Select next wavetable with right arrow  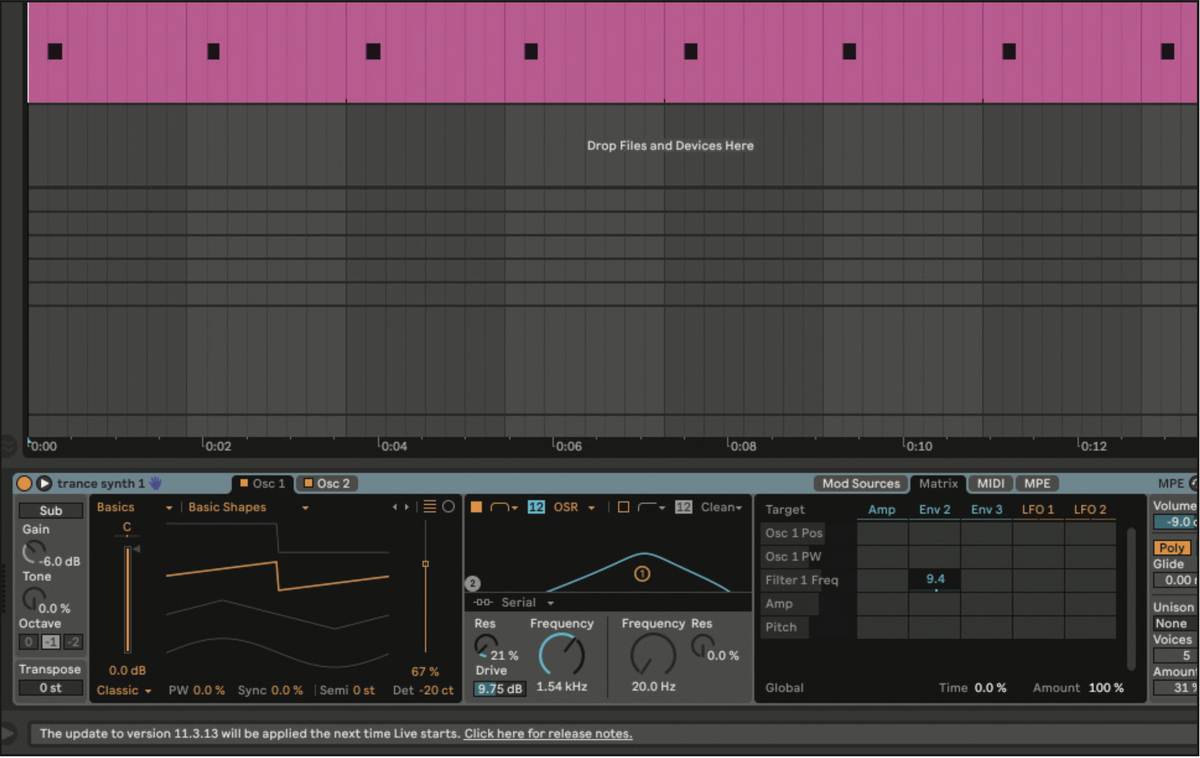408,508
